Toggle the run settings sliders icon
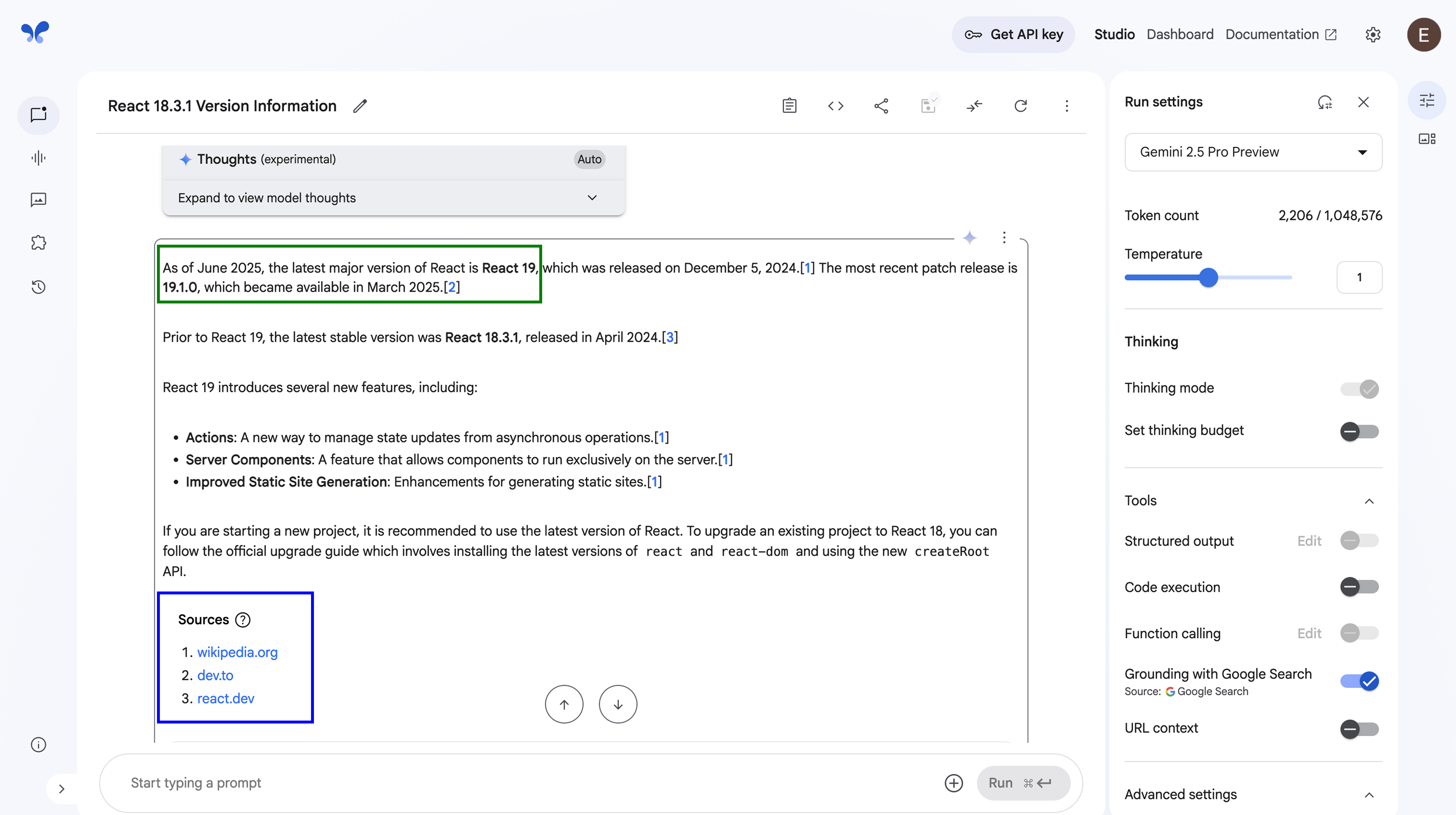 point(1427,100)
